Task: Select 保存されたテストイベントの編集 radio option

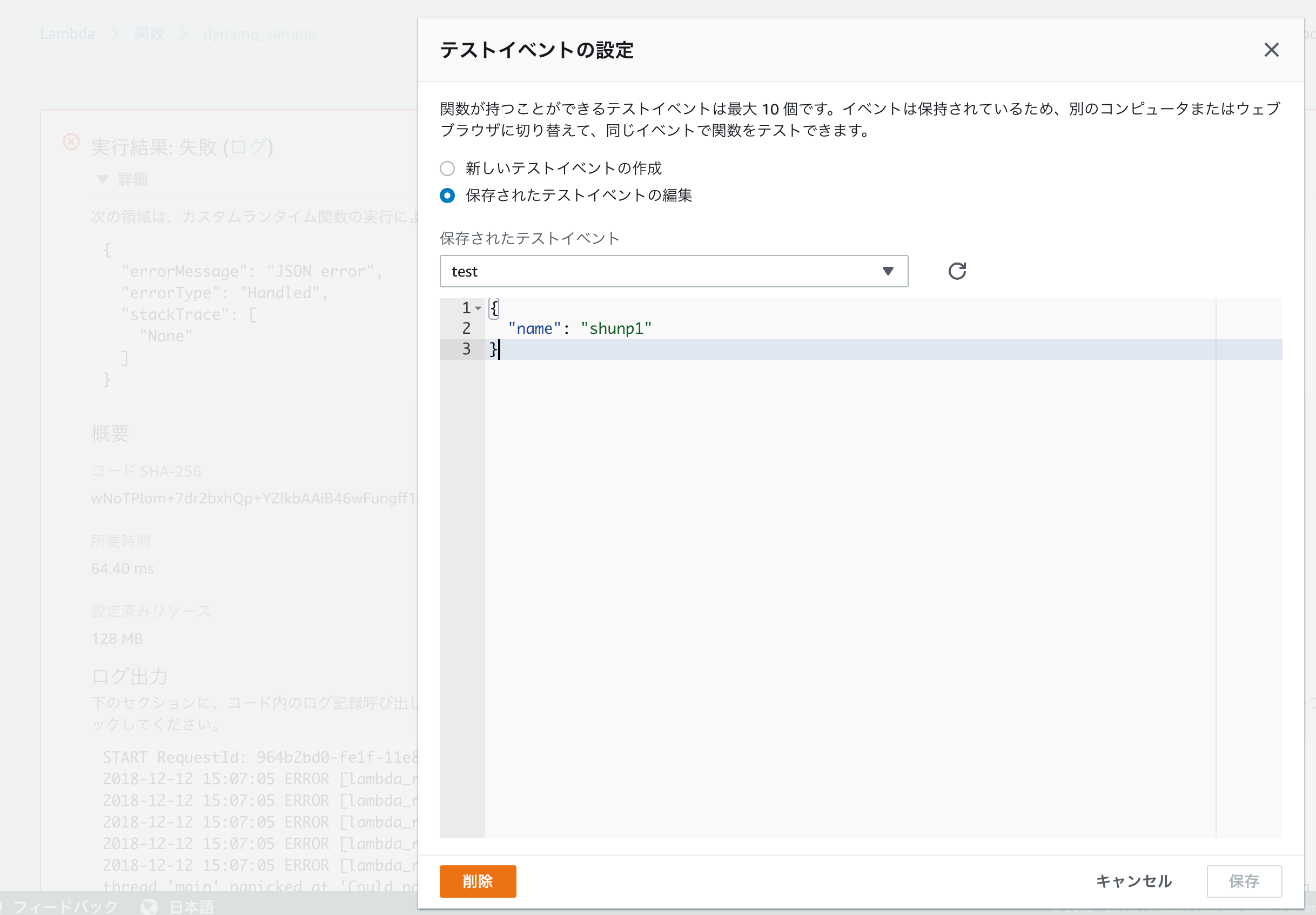Action: [447, 196]
